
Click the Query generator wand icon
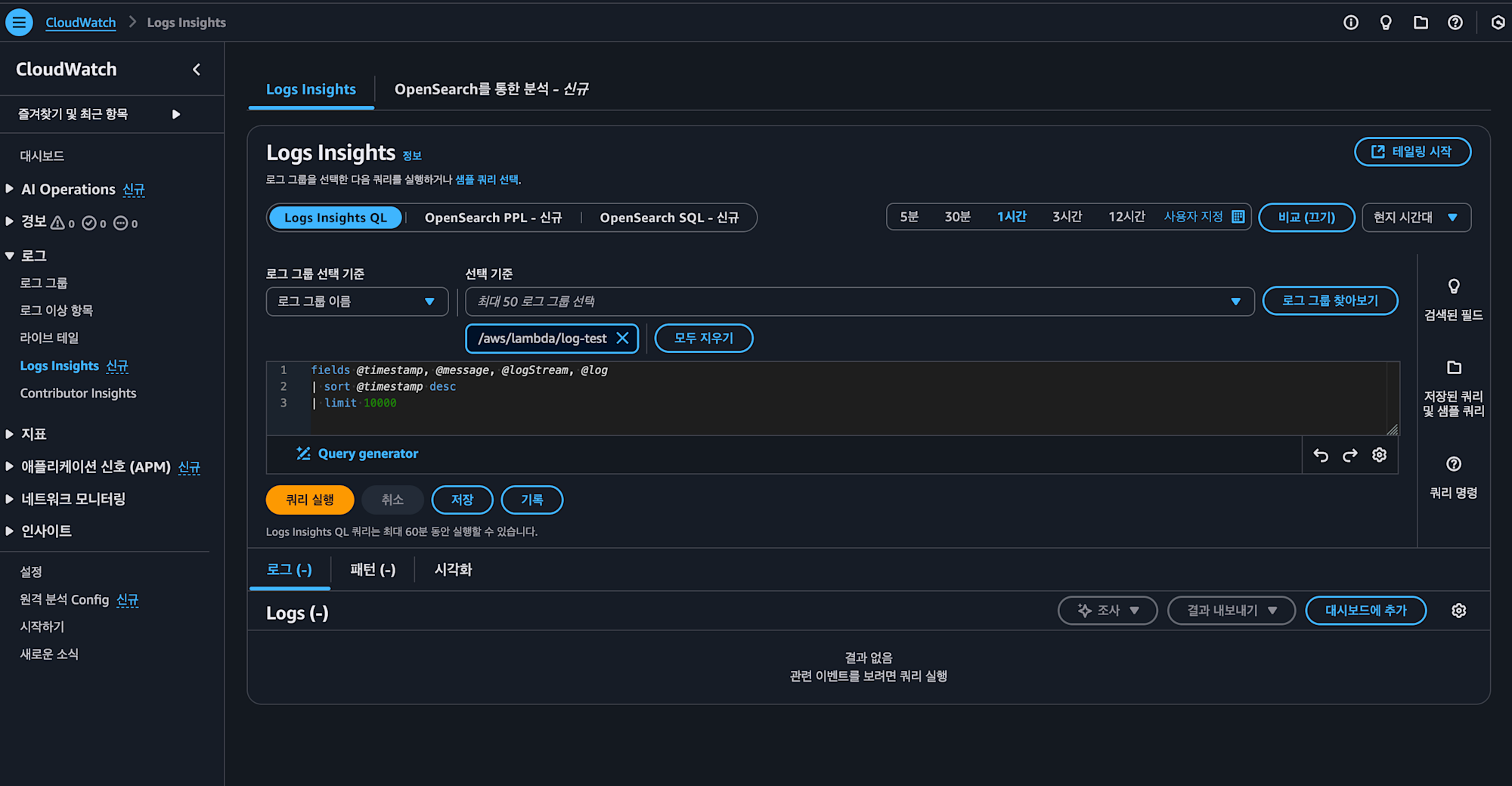click(x=303, y=453)
